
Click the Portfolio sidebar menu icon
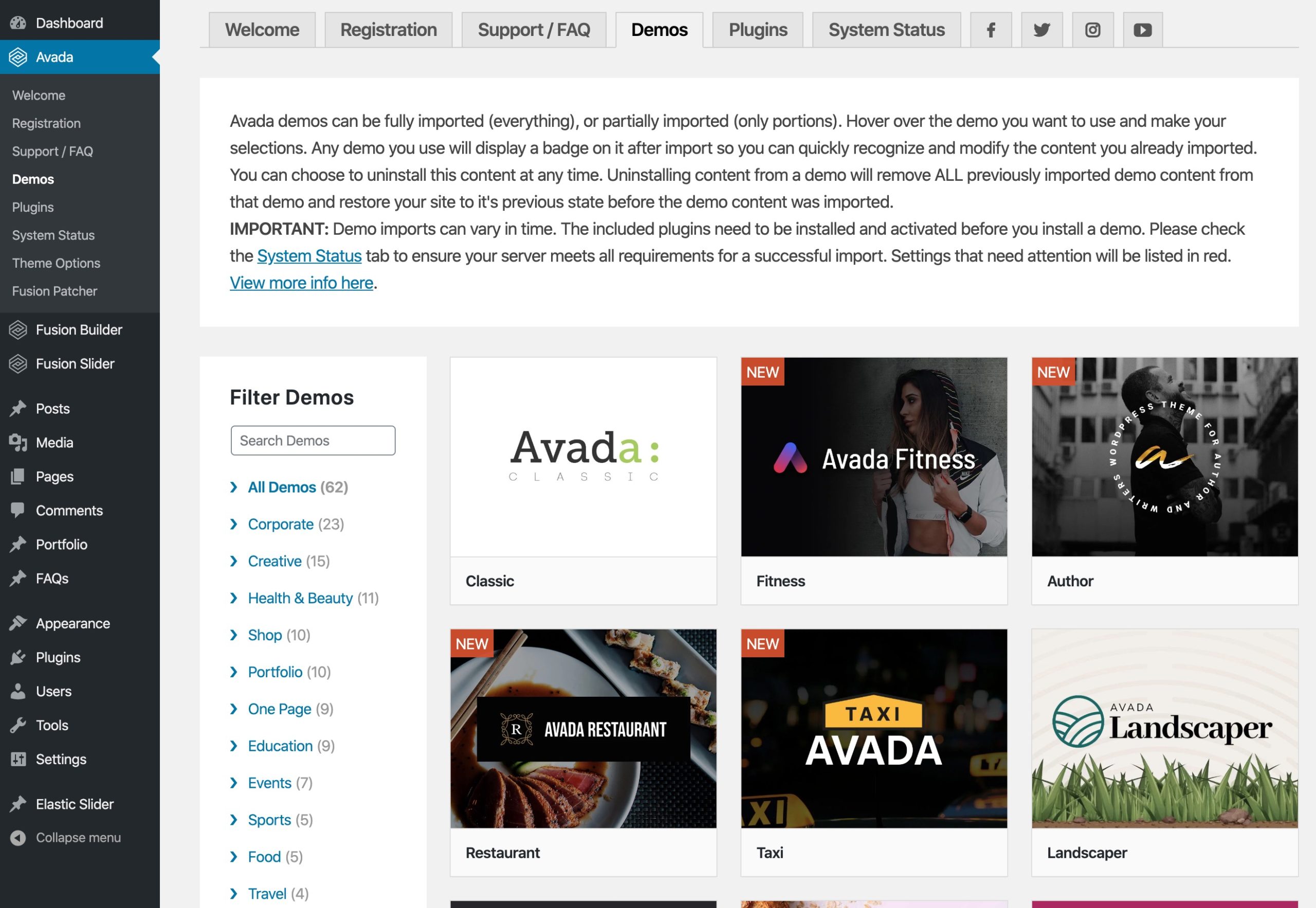18,544
